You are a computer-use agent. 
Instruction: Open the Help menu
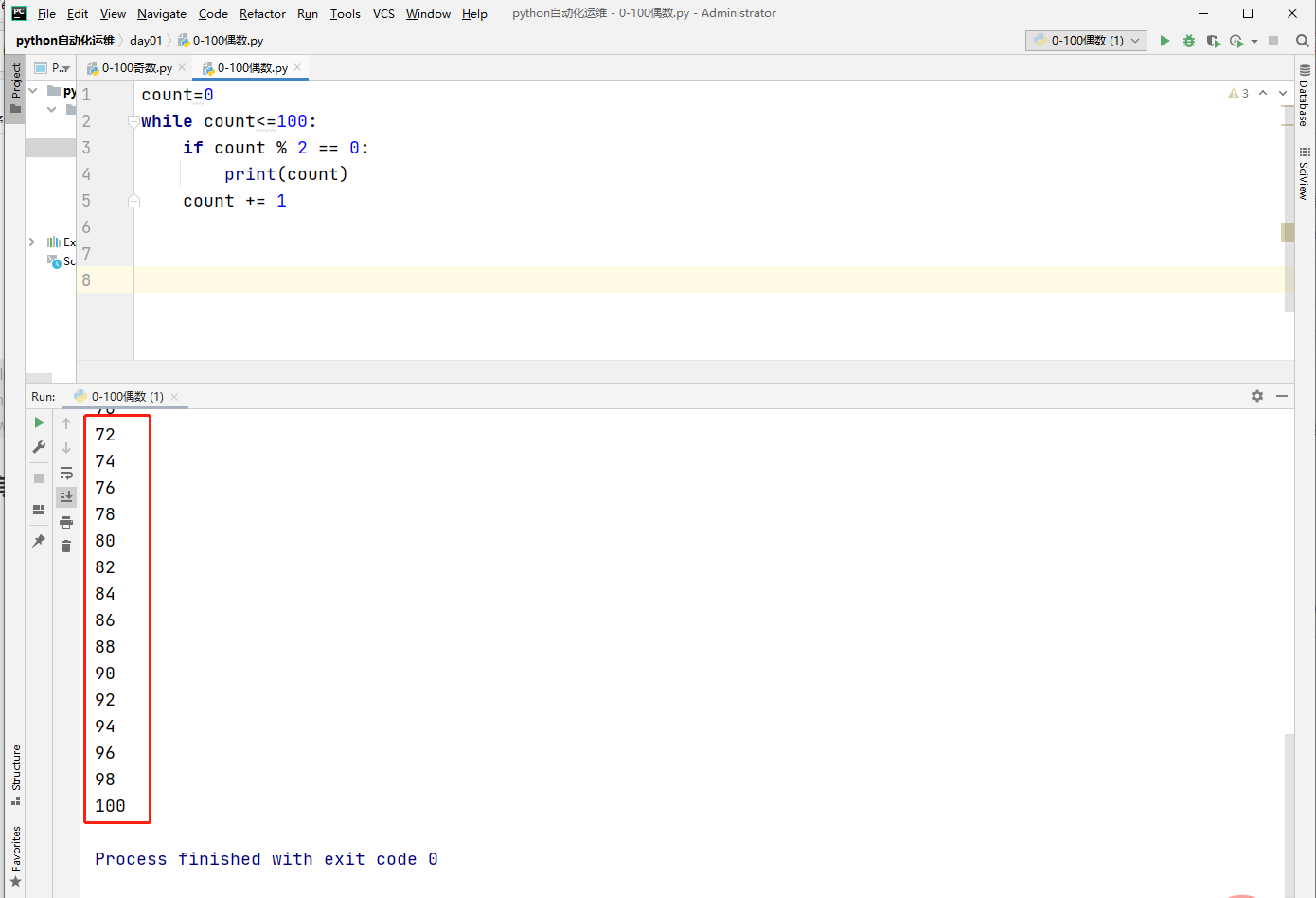pyautogui.click(x=474, y=13)
